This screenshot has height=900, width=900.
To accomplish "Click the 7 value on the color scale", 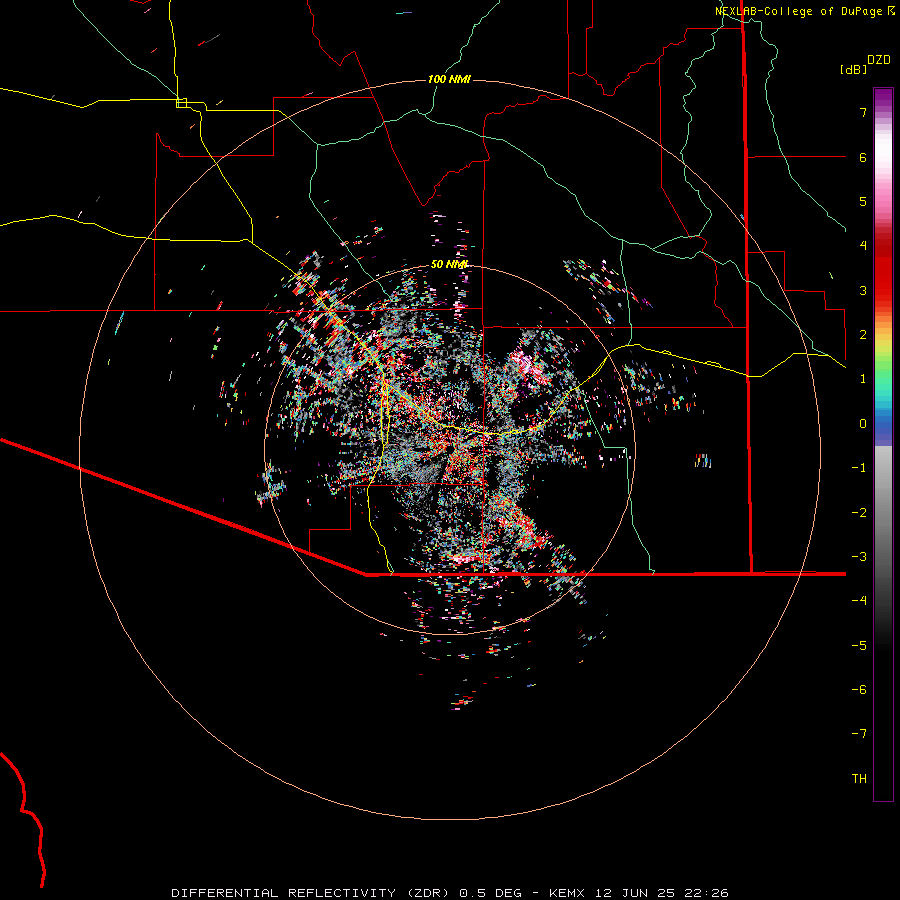I will click(863, 112).
